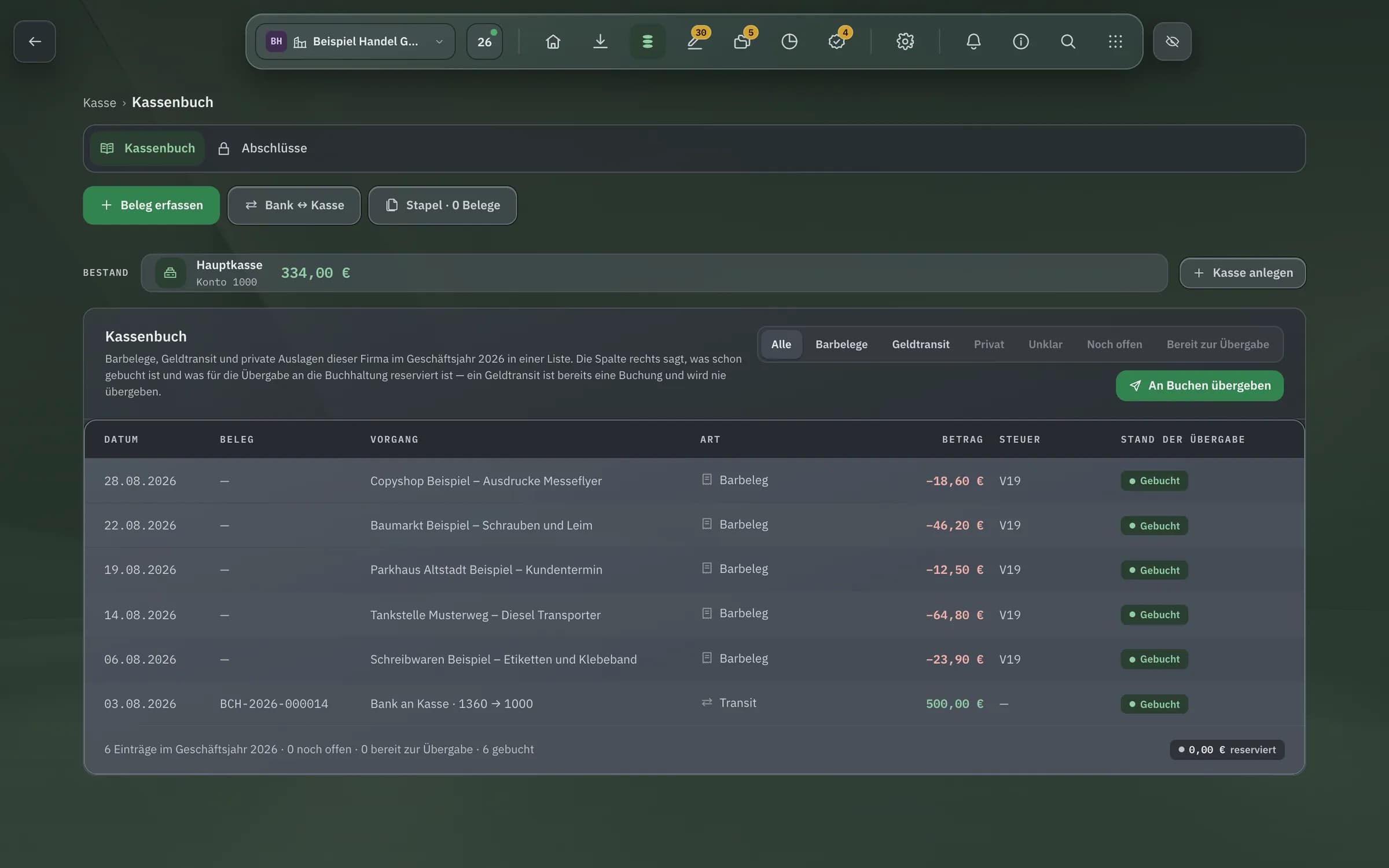Viewport: 1389px width, 868px height.
Task: Click beleg number BCH-2026-000014
Action: click(x=274, y=704)
